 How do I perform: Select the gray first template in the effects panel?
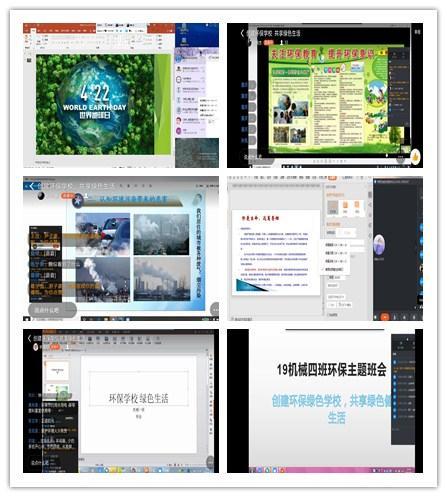(x=333, y=207)
